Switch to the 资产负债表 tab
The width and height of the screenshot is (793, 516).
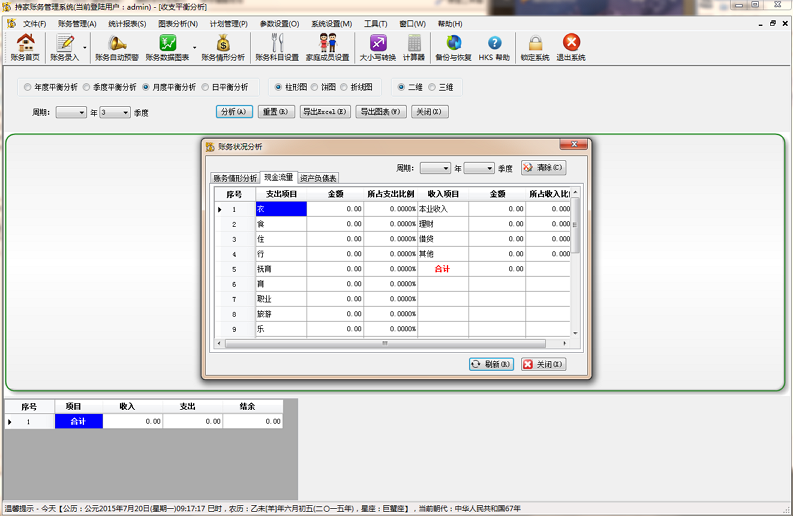pos(318,178)
